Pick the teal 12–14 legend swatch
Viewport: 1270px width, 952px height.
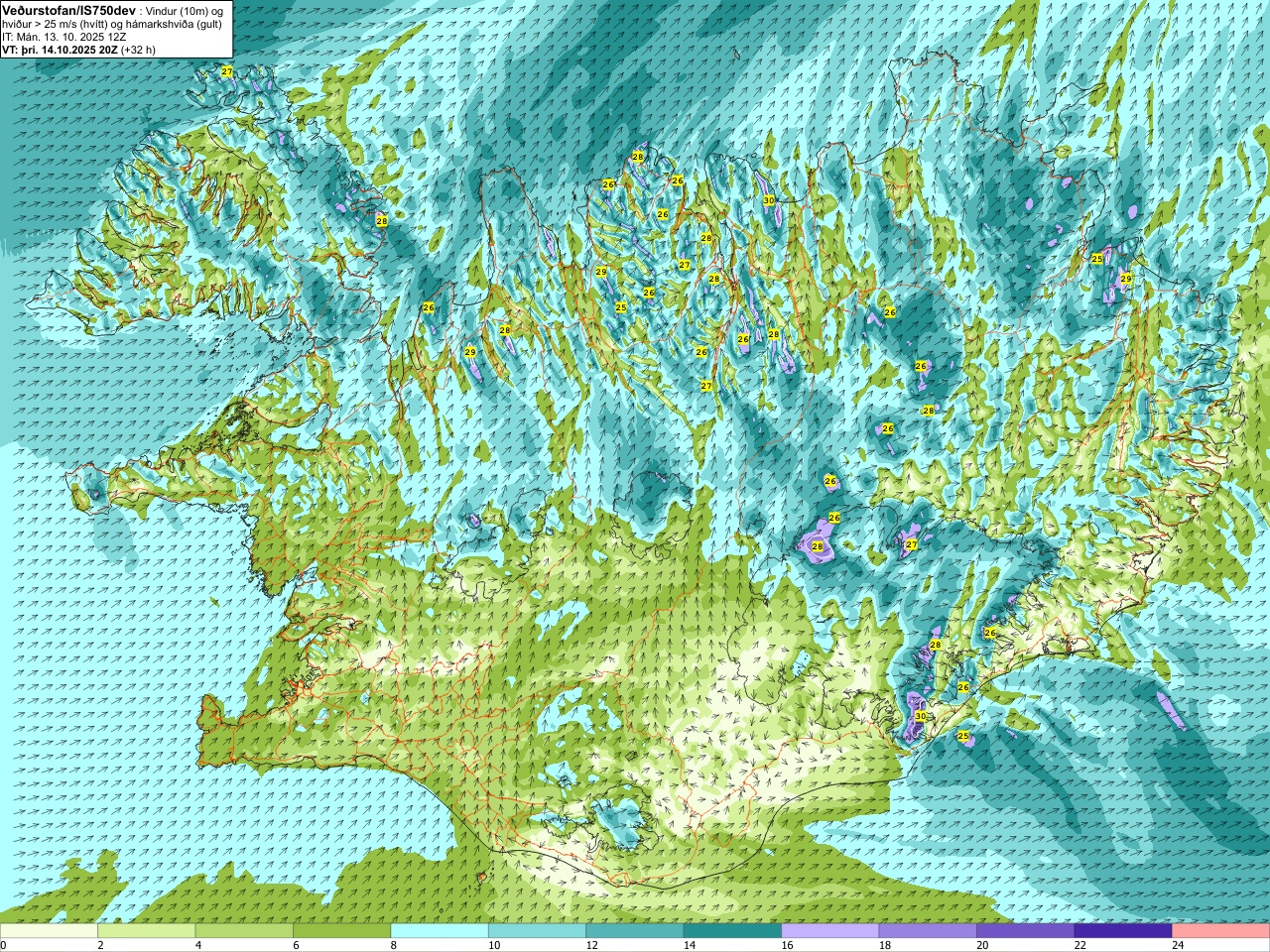(635, 931)
